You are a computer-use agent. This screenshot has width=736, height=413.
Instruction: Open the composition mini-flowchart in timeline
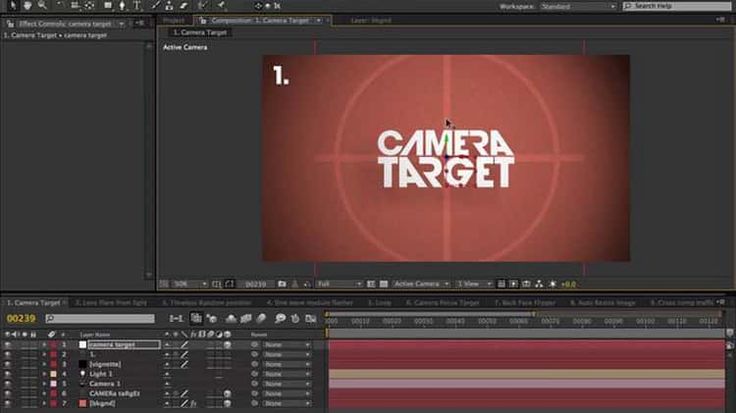click(176, 319)
